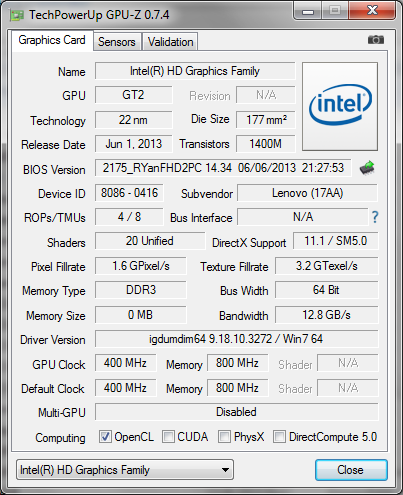Screen dimensions: 403x495
Task: Check the DirectCompute 5.0 box
Action: [279, 437]
